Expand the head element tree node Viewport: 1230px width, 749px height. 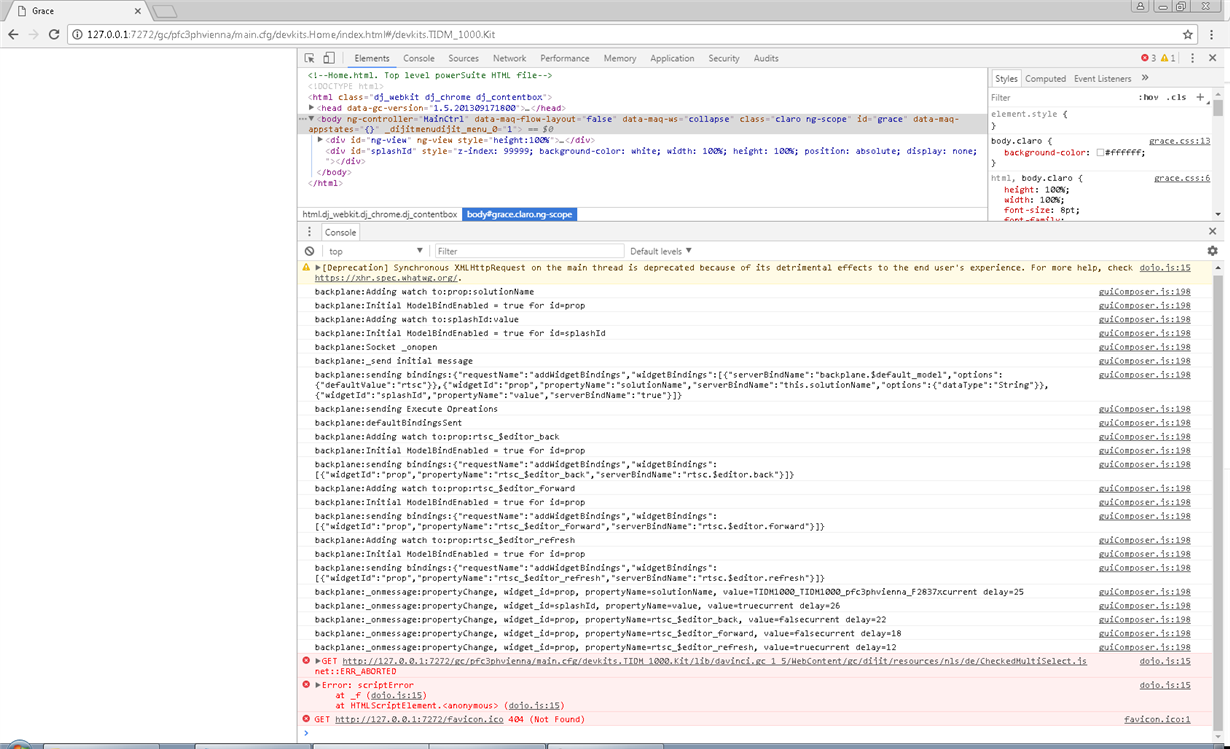tap(312, 108)
